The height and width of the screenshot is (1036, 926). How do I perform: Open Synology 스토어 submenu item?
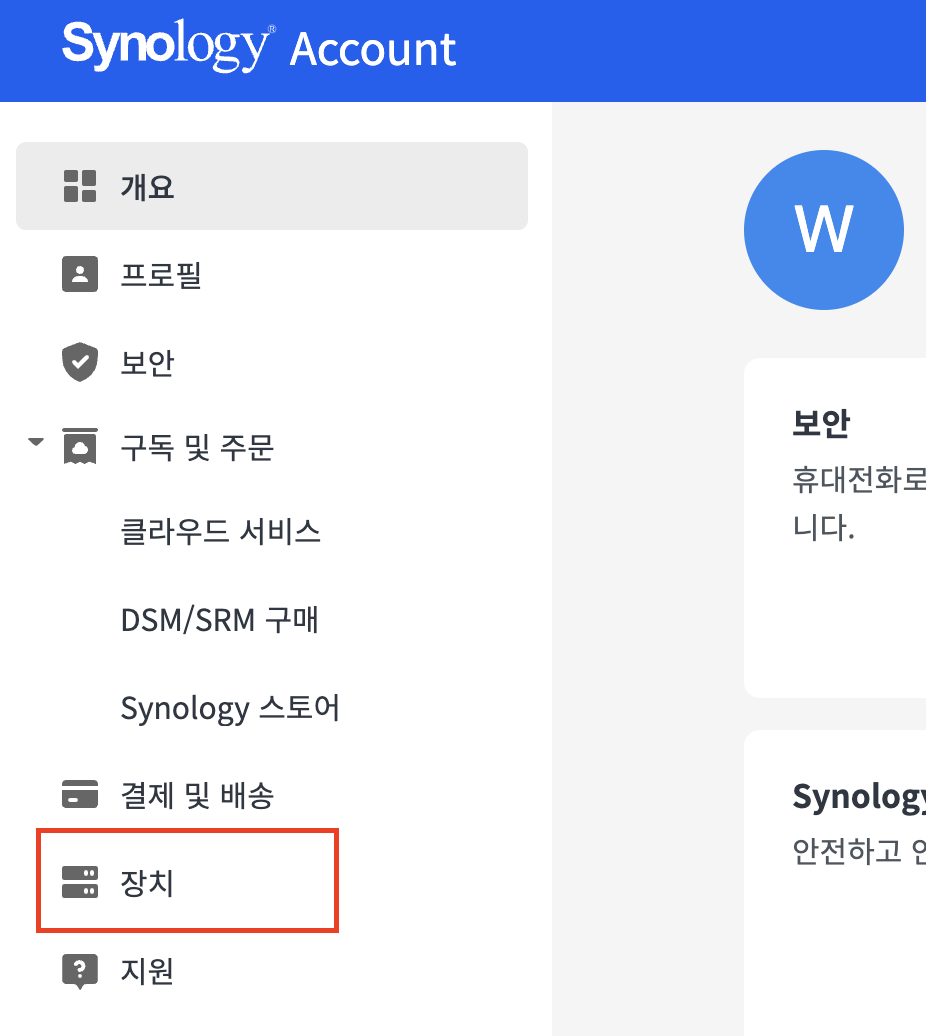[230, 708]
